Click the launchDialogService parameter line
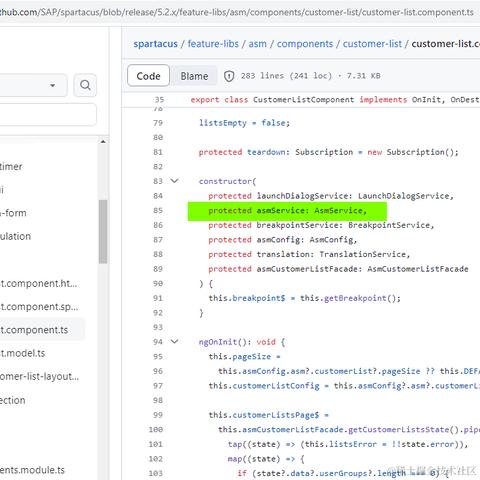The height and width of the screenshot is (480, 480). 331,196
